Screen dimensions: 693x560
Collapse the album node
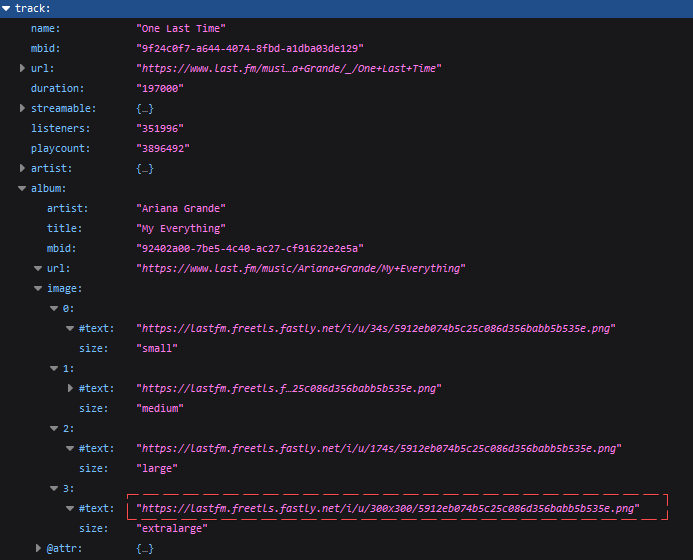[22, 188]
